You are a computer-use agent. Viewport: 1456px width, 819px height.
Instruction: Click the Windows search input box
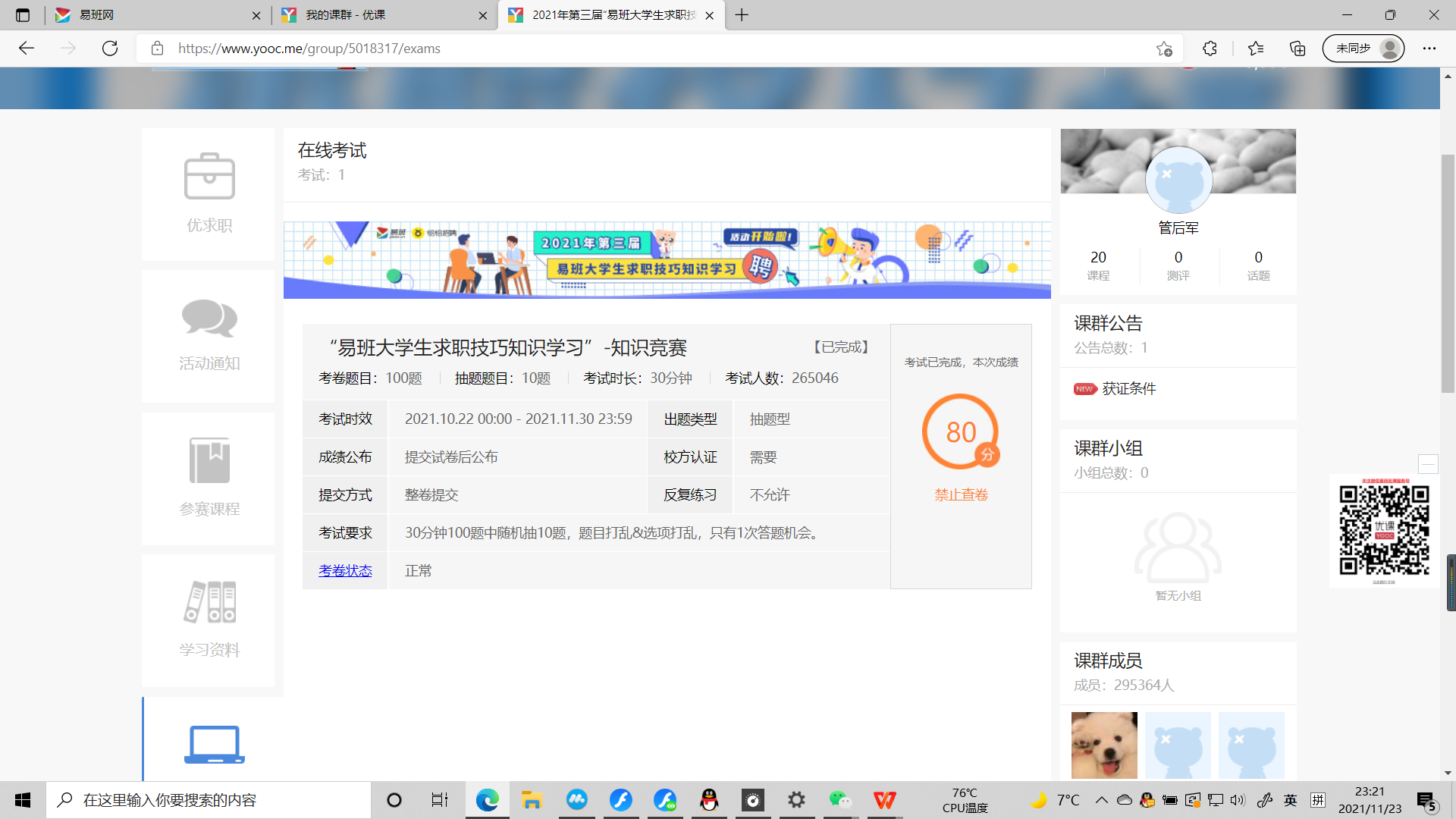tap(209, 800)
